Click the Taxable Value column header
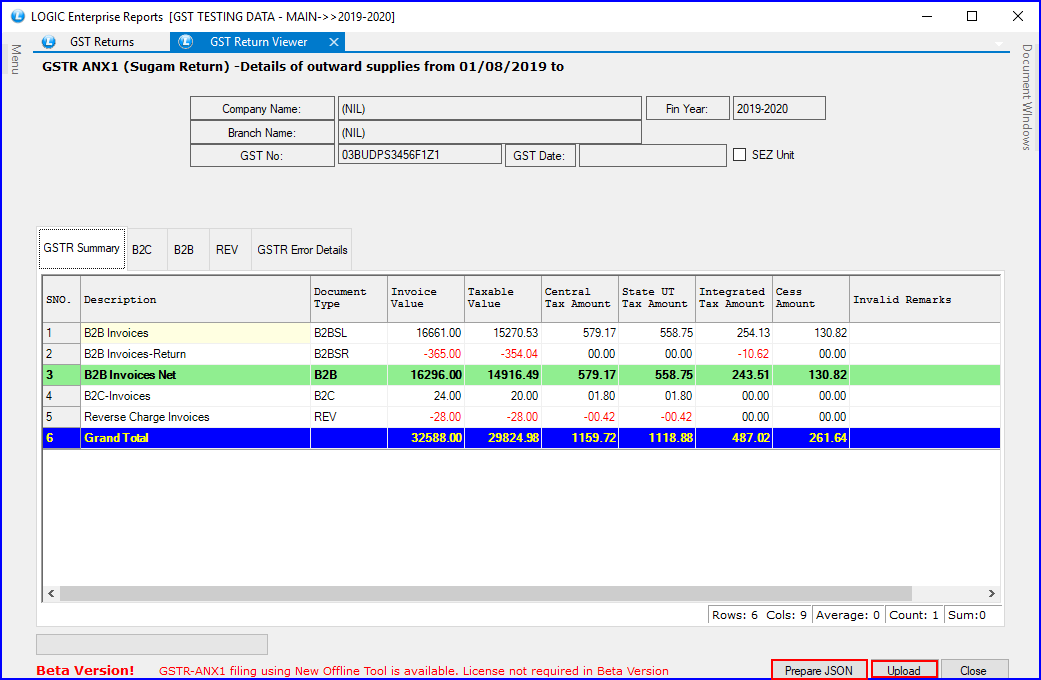Screen dimensions: 1041x680 pyautogui.click(x=503, y=299)
